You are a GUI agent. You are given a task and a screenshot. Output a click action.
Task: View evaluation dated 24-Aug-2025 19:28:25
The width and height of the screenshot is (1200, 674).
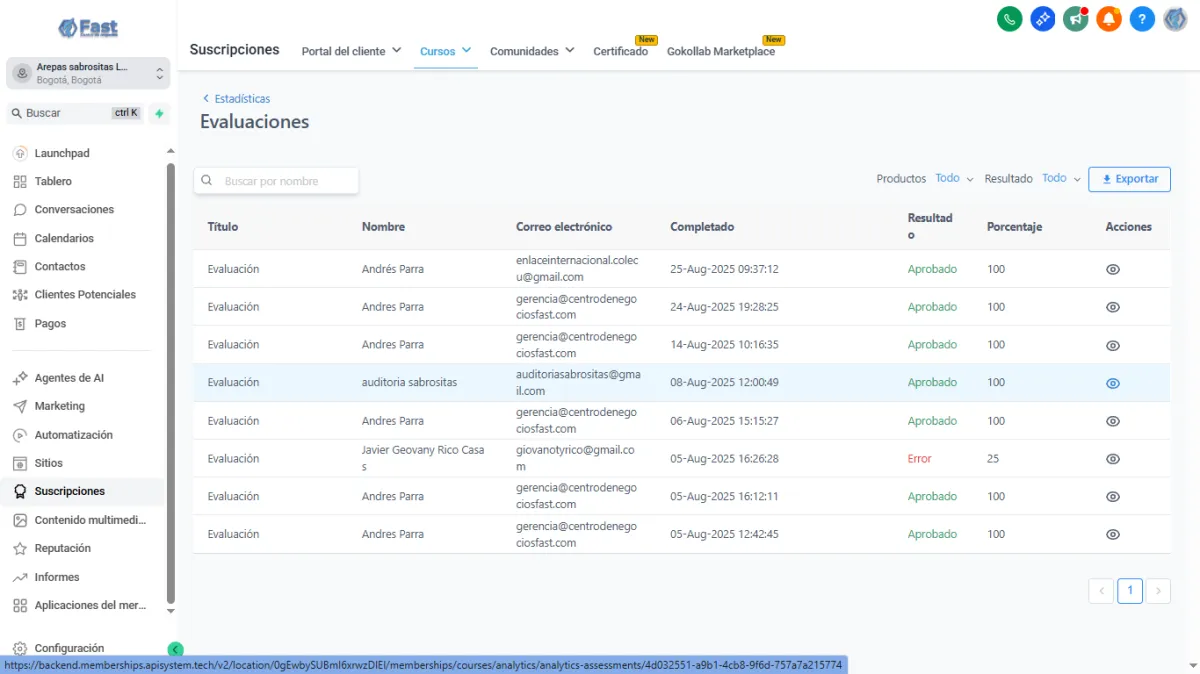click(x=1113, y=307)
